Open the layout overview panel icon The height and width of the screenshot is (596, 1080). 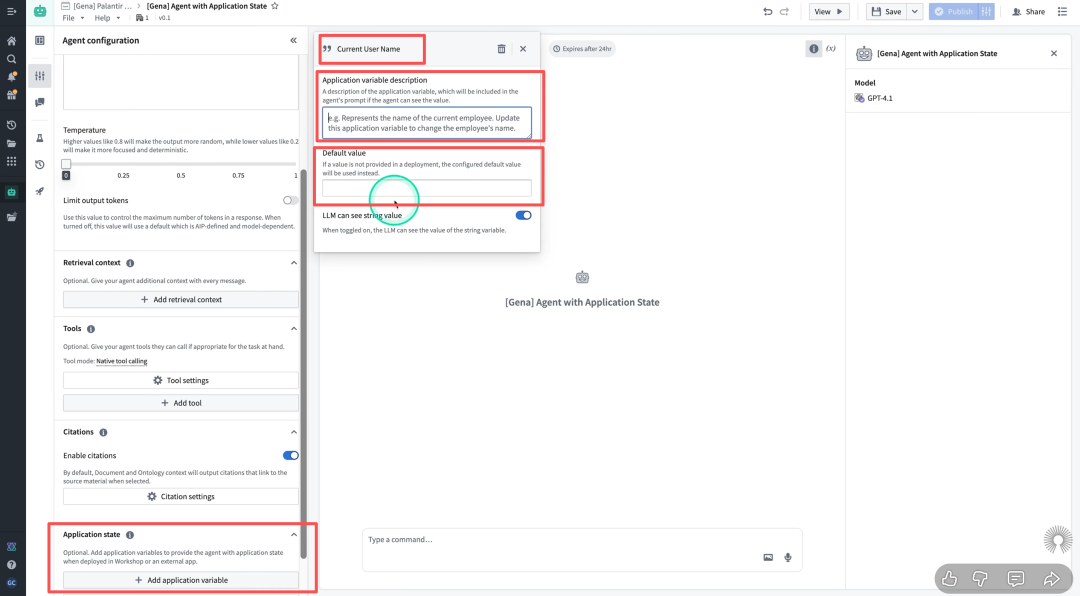coord(40,41)
